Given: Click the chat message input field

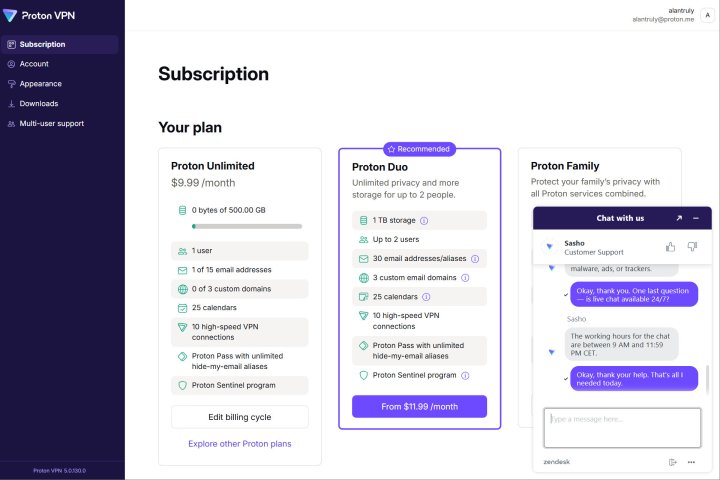Looking at the screenshot, I should click(x=622, y=428).
